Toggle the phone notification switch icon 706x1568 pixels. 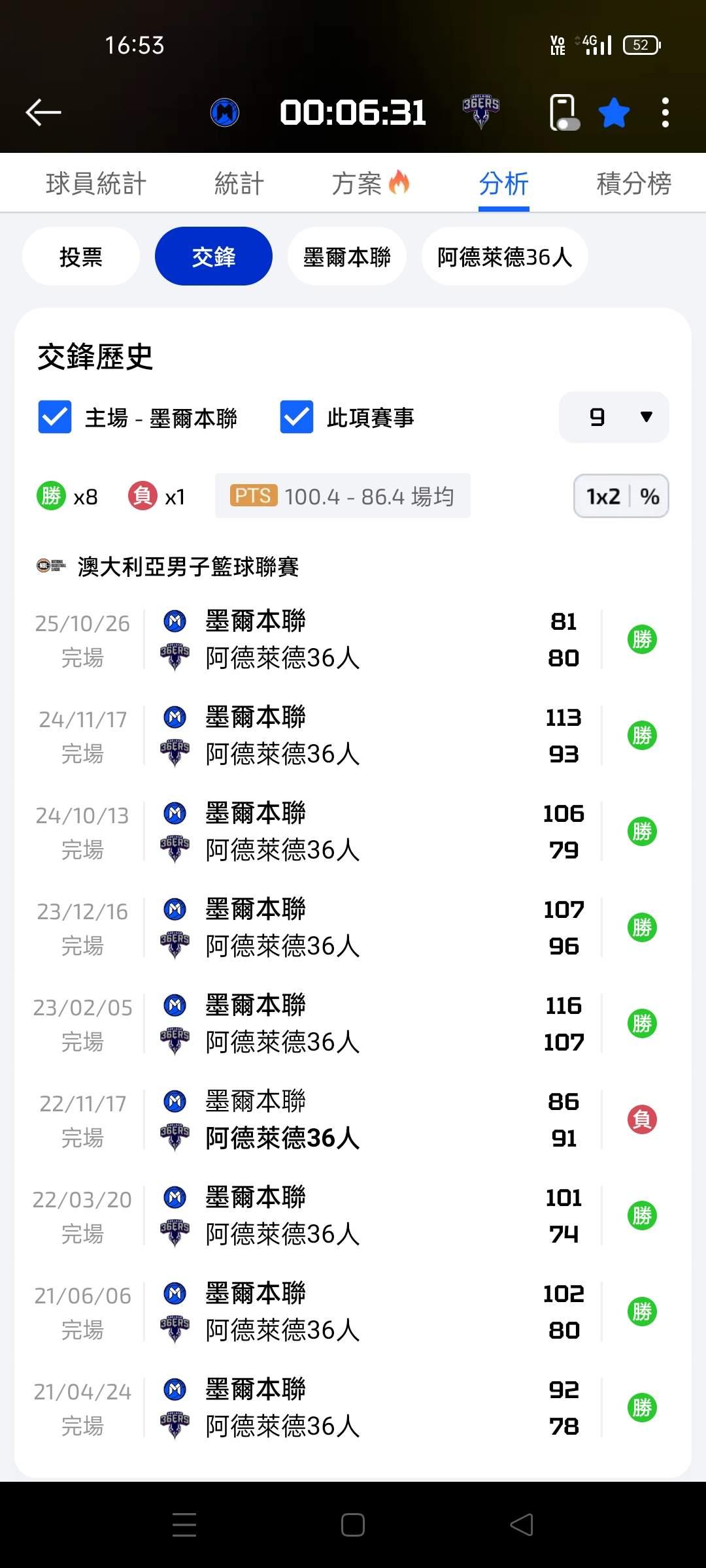pyautogui.click(x=564, y=112)
